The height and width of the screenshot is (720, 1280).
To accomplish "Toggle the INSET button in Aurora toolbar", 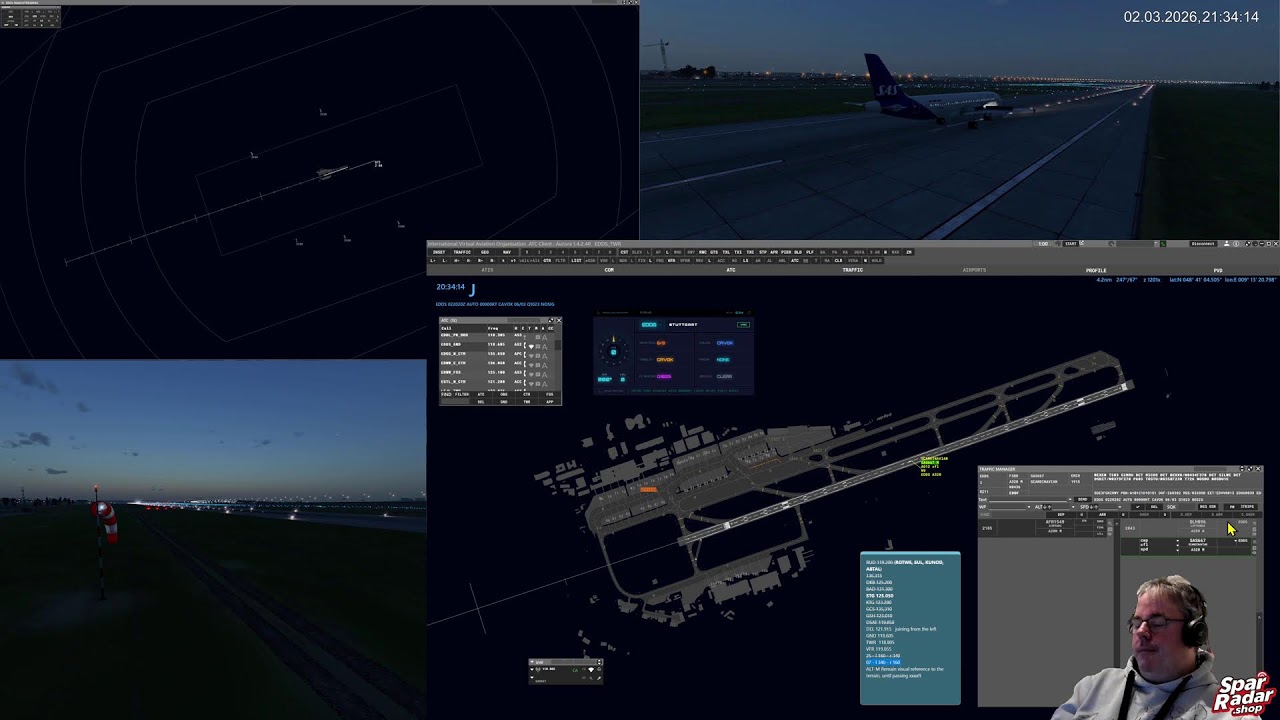I will point(439,252).
